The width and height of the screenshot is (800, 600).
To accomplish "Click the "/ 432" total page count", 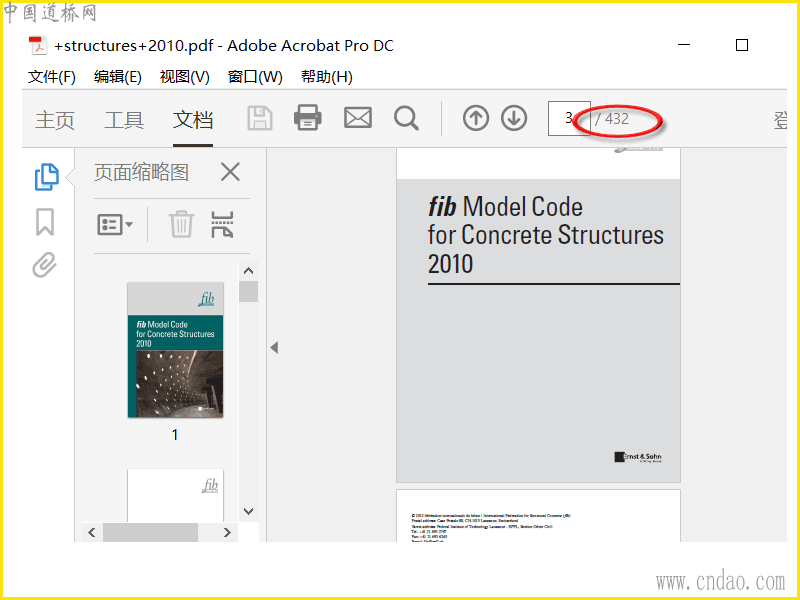I will 612,119.
